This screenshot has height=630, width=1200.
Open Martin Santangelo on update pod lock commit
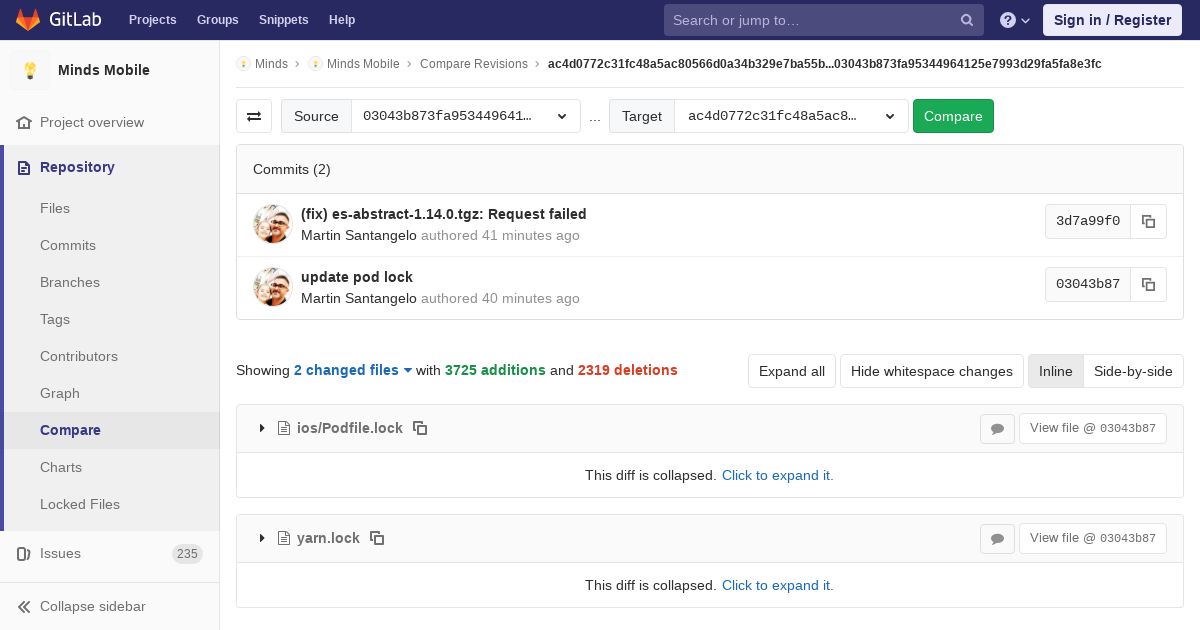click(x=359, y=299)
